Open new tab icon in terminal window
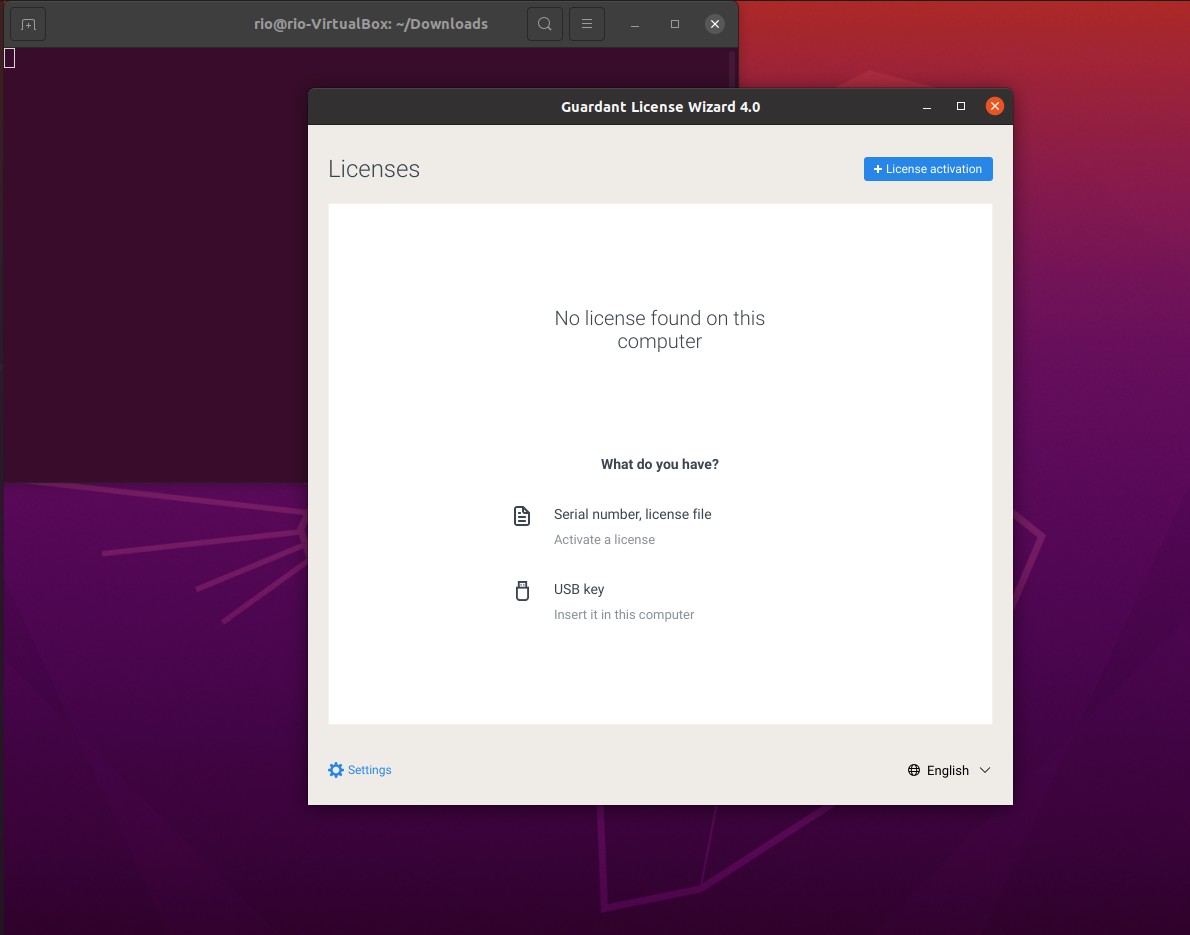The width and height of the screenshot is (1190, 935). 28,24
